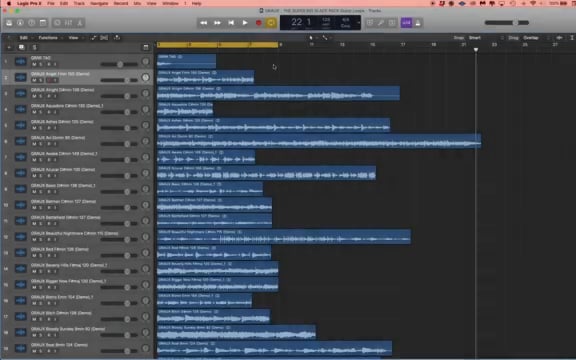Toggle Catch Playhead icon in the tracks menu bar
Image resolution: width=576 pixels, height=360 pixels.
(x=117, y=37)
